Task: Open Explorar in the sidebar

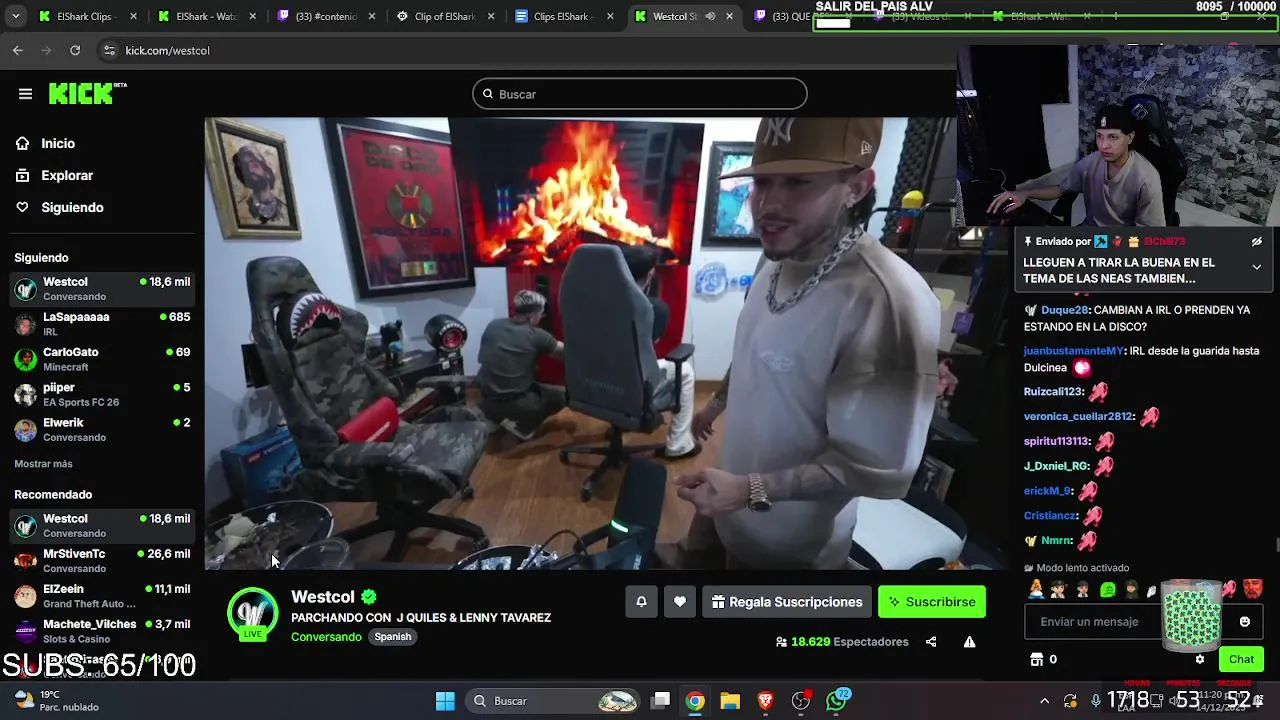Action: [x=67, y=175]
